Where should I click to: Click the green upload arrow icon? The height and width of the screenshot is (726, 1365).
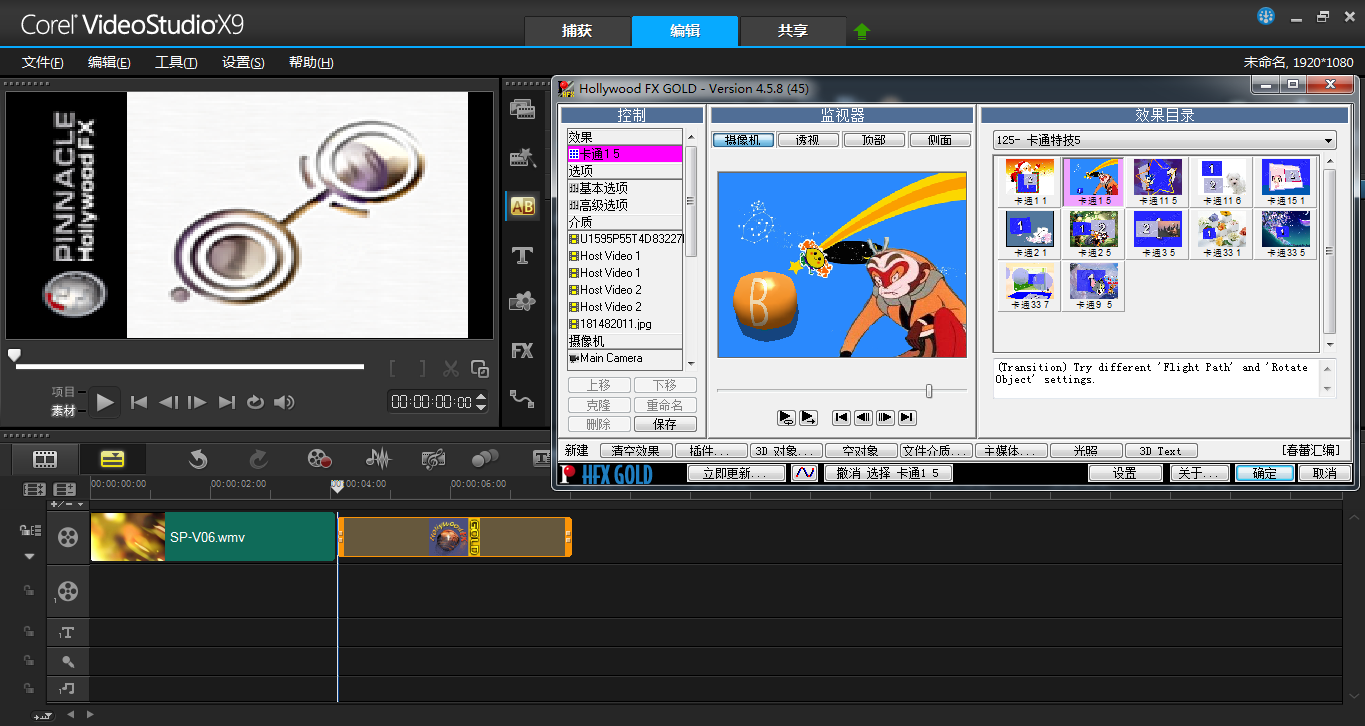(862, 31)
